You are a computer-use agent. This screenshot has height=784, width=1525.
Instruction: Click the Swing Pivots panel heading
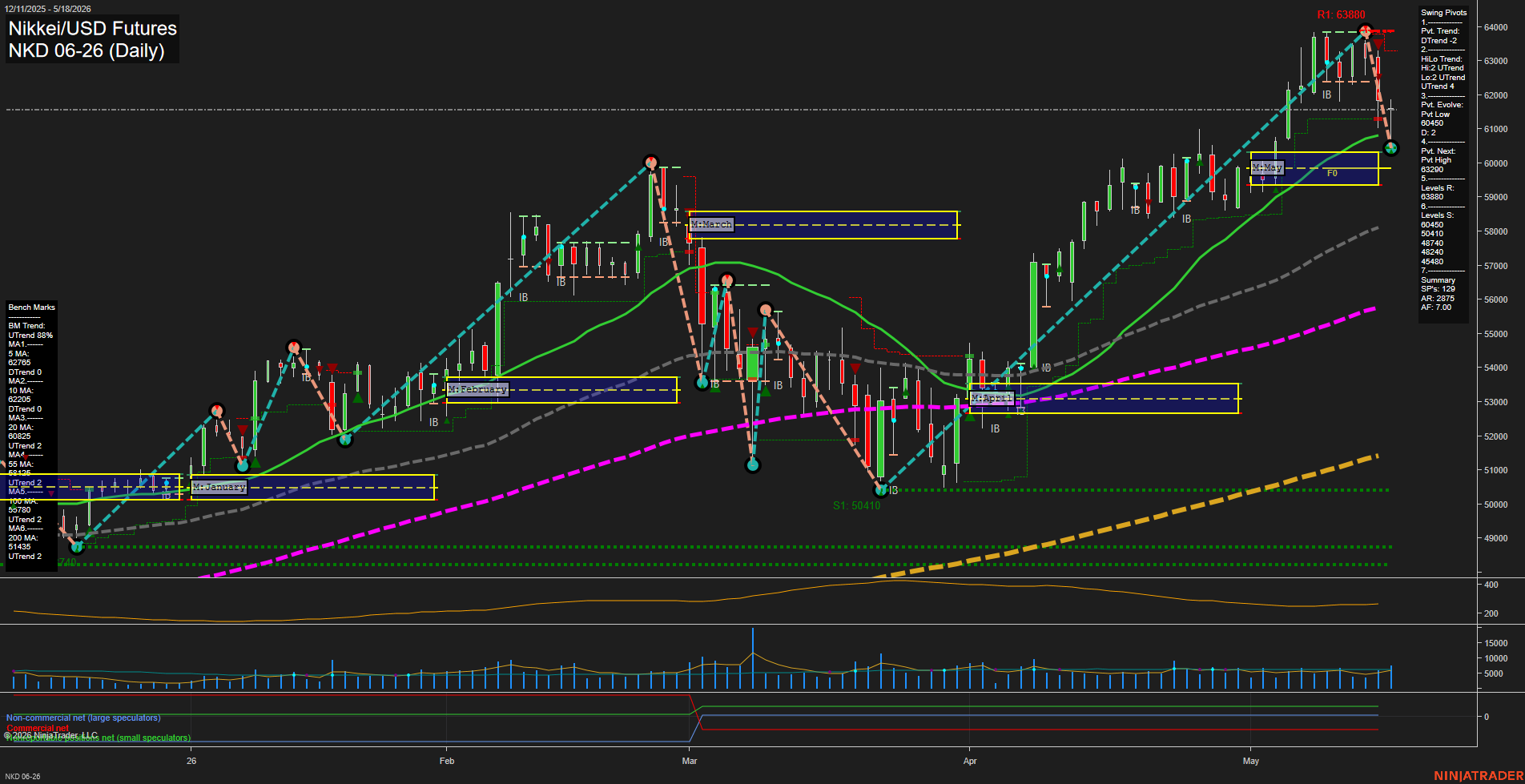tap(1443, 13)
